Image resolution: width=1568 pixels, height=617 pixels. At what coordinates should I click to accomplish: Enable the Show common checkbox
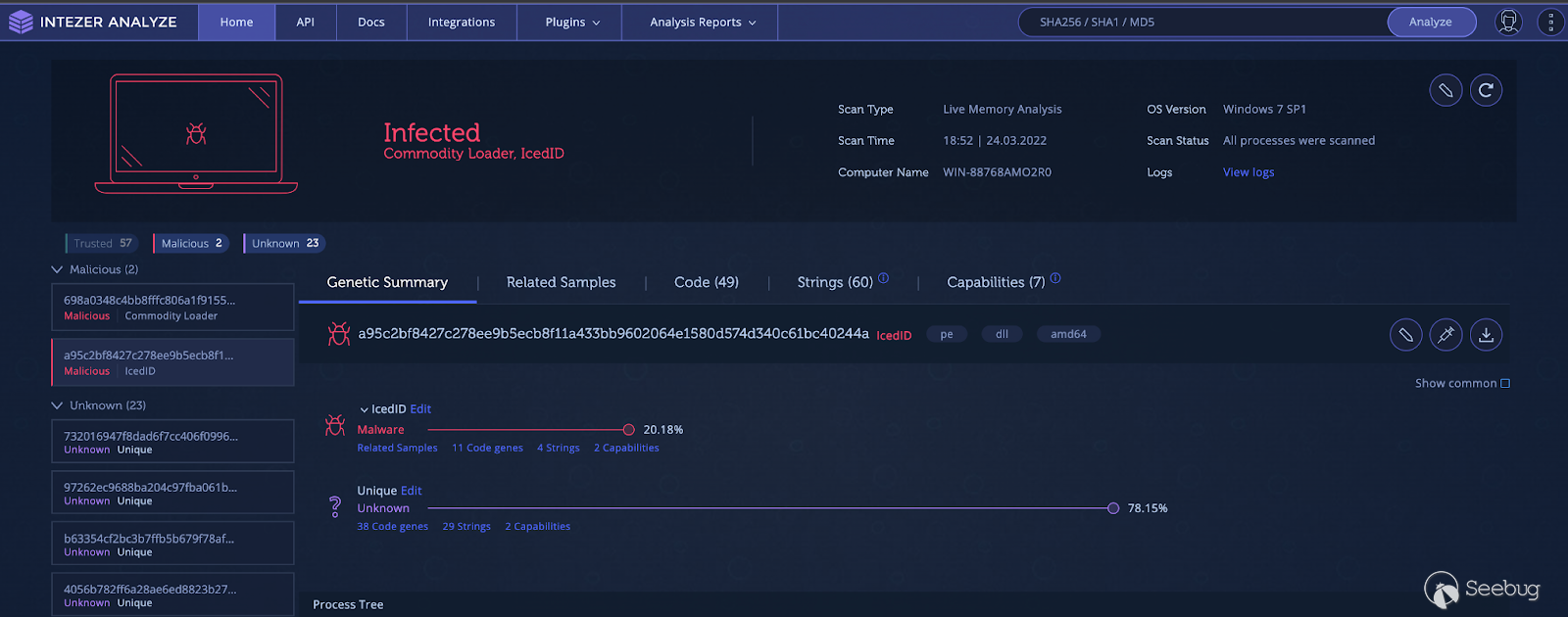click(x=1505, y=384)
